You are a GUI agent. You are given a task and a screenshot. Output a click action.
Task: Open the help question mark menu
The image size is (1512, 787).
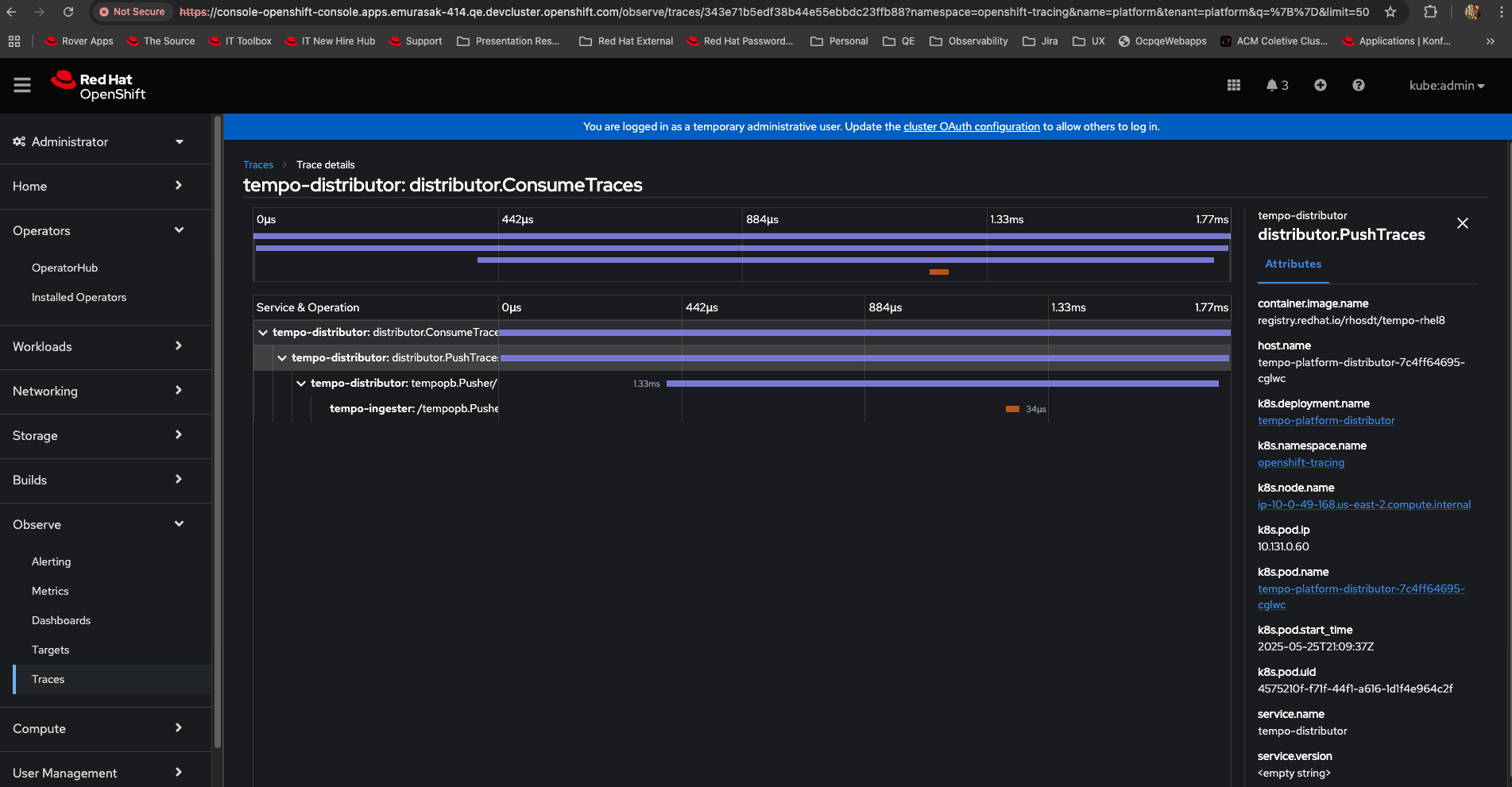click(1359, 85)
